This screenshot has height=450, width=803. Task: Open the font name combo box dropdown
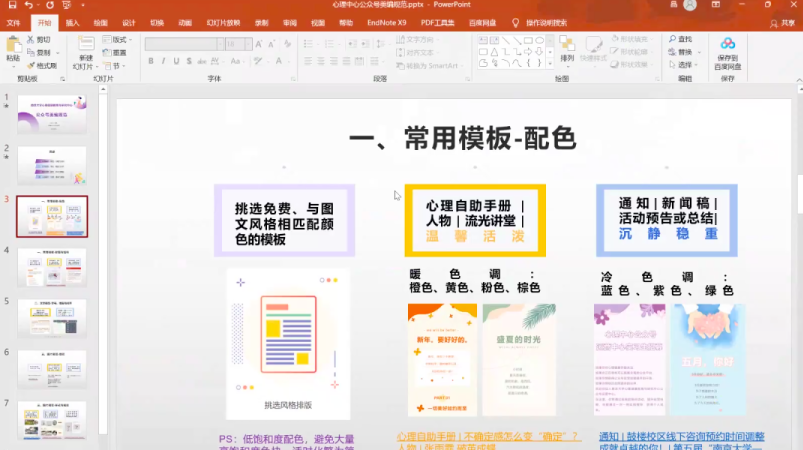(x=220, y=44)
